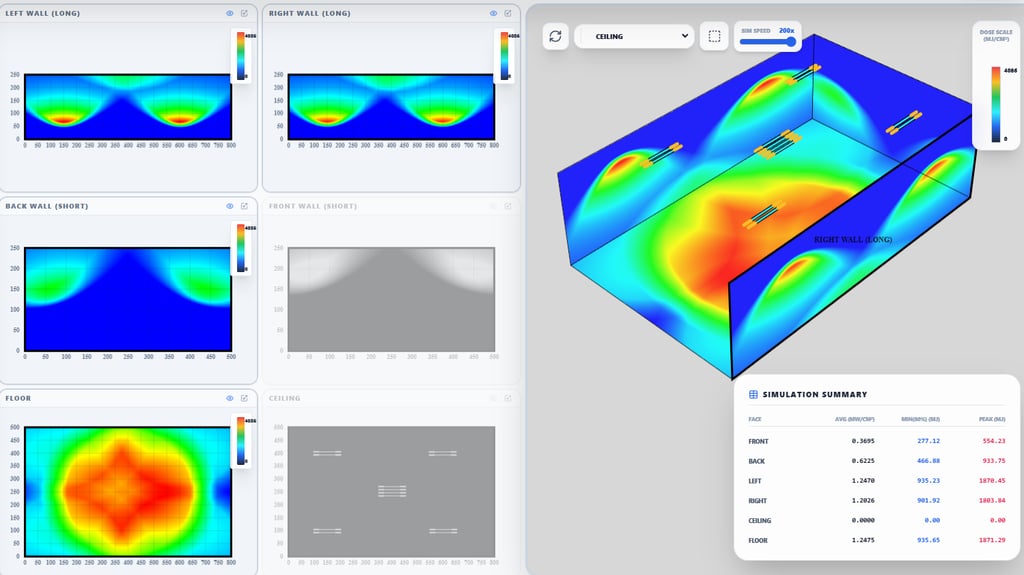Click Ceiling average value 0.0000
This screenshot has height=575, width=1024.
[863, 521]
